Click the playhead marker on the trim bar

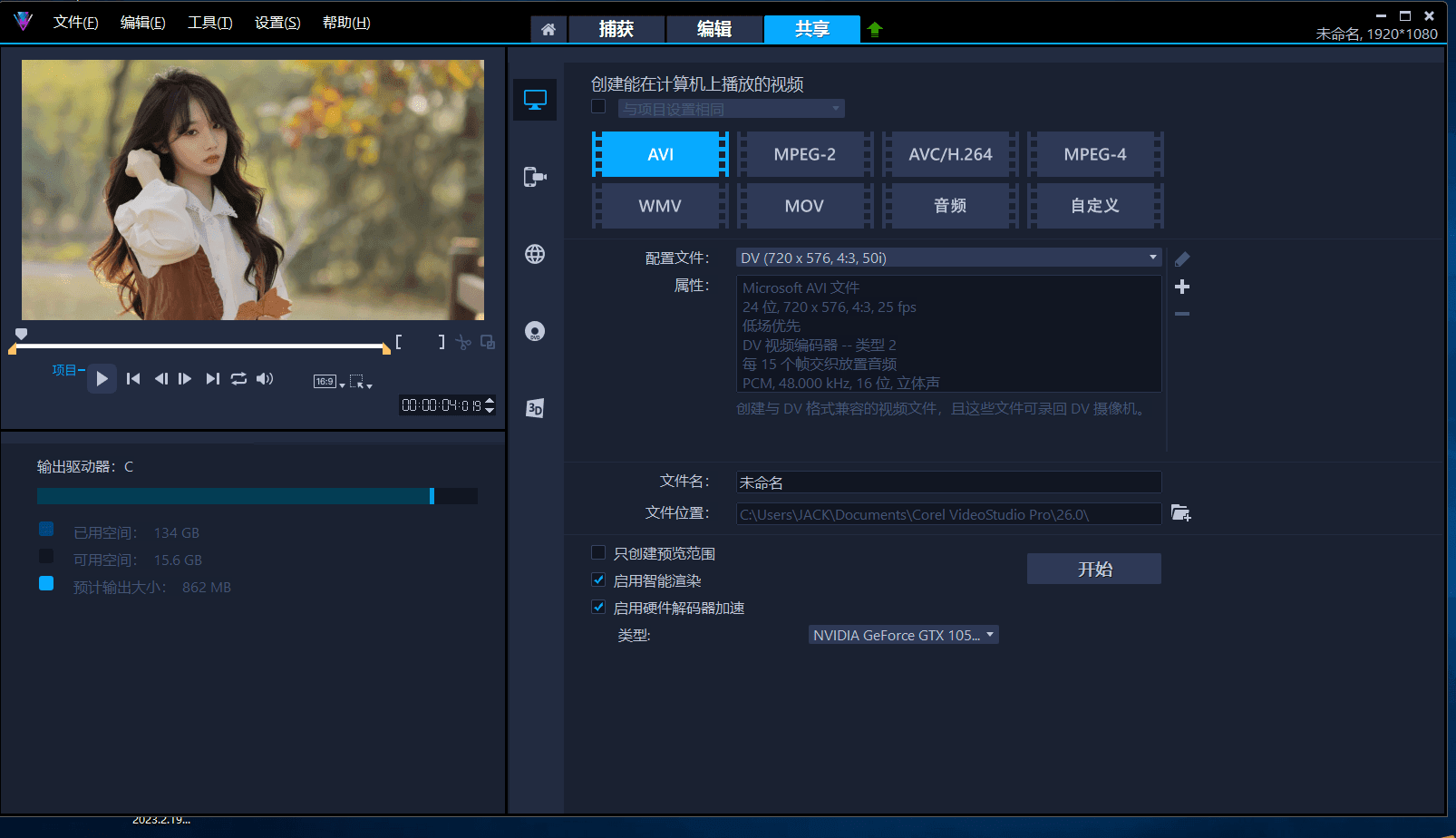click(x=20, y=334)
